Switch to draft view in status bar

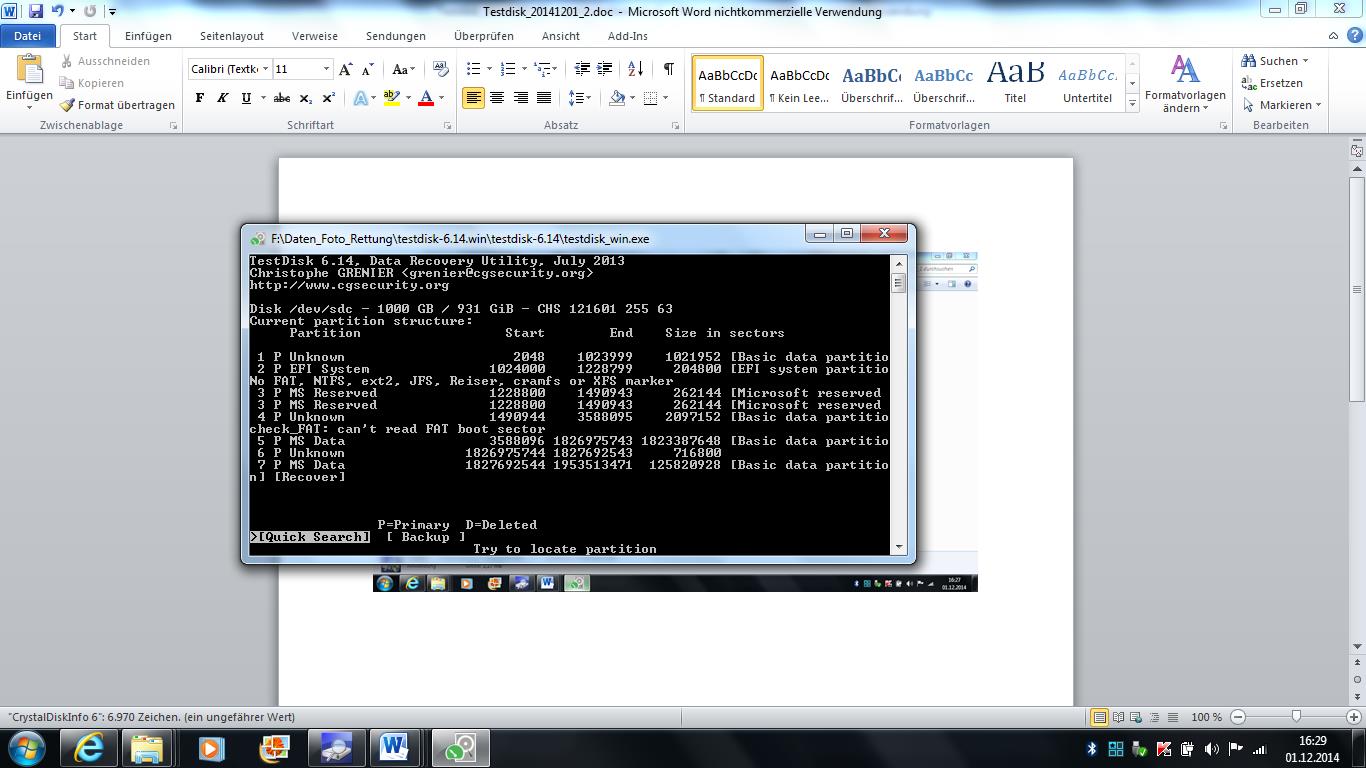[1173, 717]
